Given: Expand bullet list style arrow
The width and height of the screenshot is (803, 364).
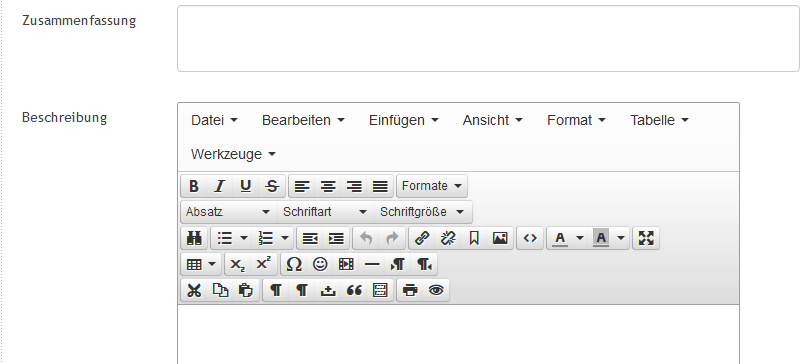Looking at the screenshot, I should point(244,238).
